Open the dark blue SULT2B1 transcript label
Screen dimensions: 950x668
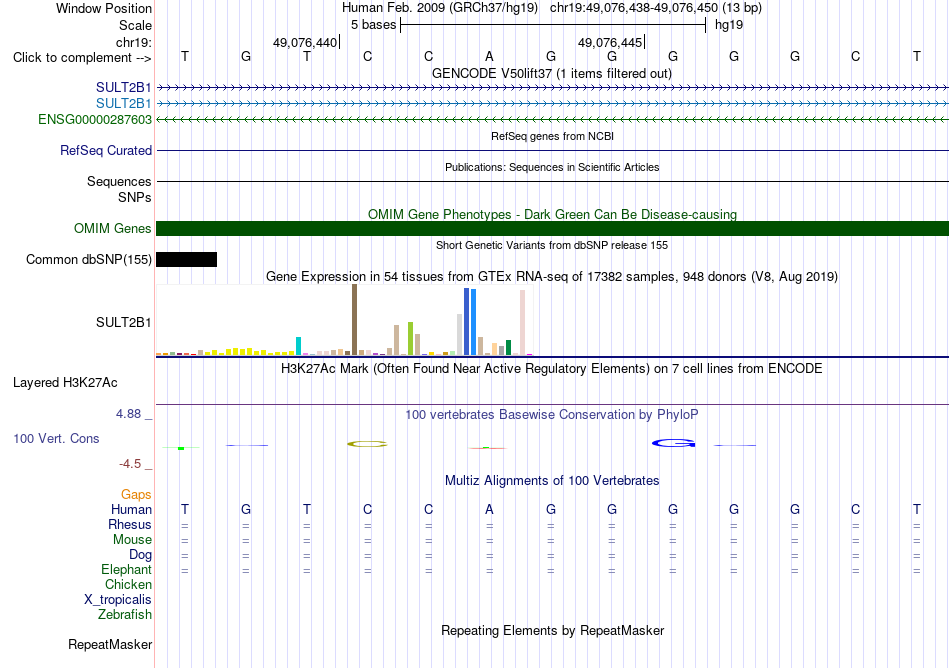pyautogui.click(x=124, y=87)
